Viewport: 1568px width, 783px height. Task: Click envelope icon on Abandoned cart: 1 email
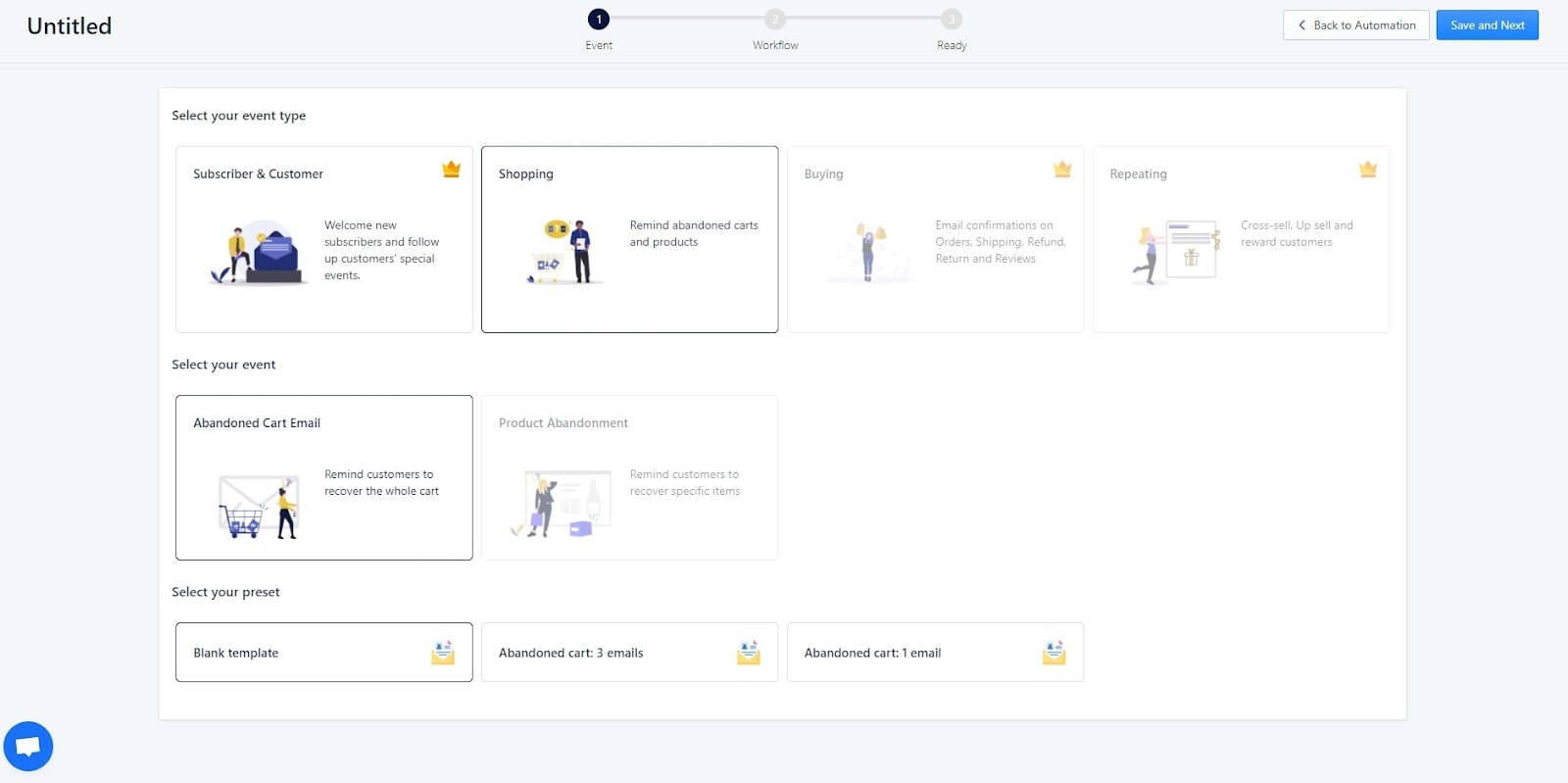point(1053,653)
